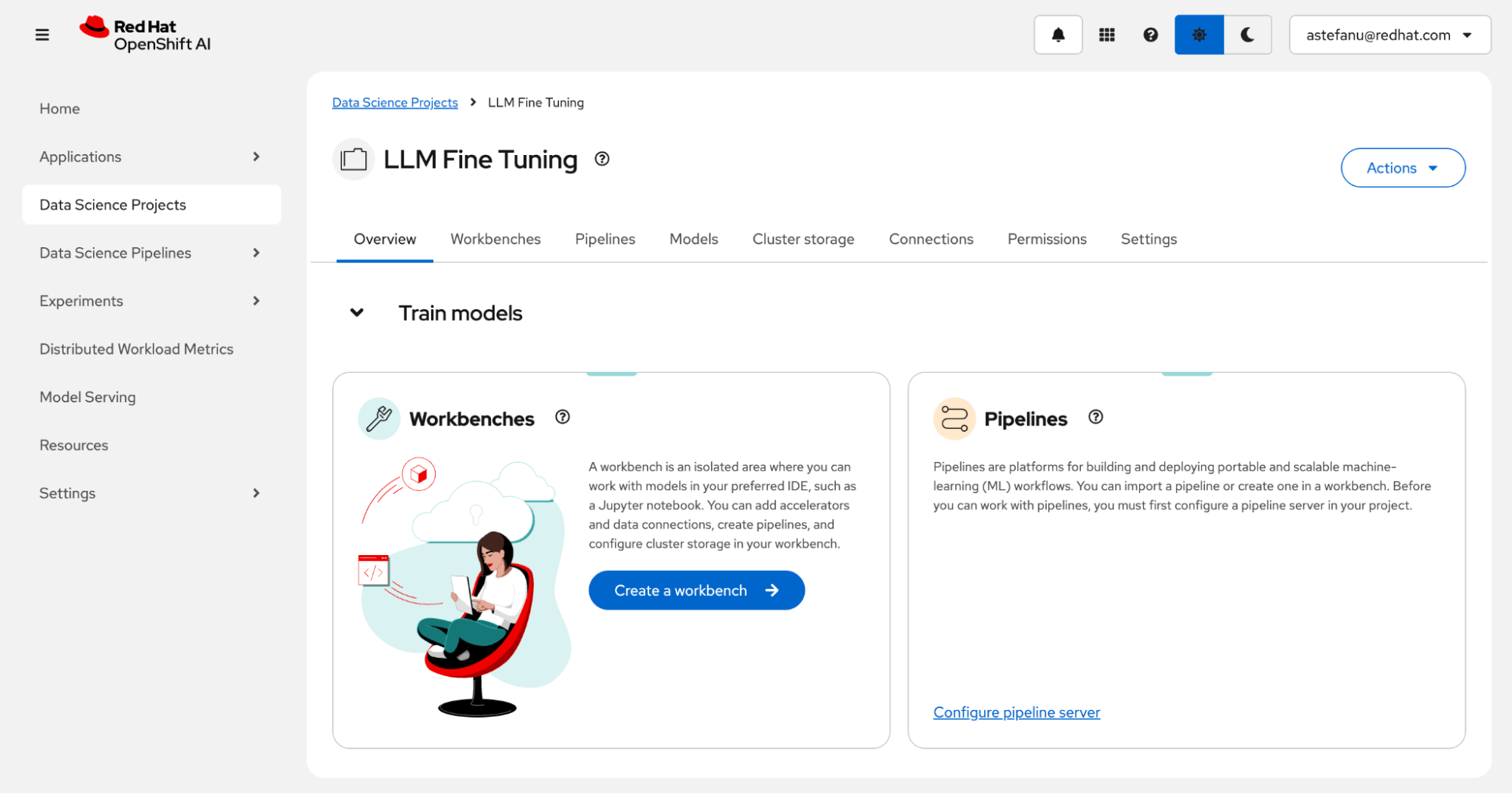Open the Actions dropdown
Viewport: 1512px width, 794px height.
tap(1402, 168)
